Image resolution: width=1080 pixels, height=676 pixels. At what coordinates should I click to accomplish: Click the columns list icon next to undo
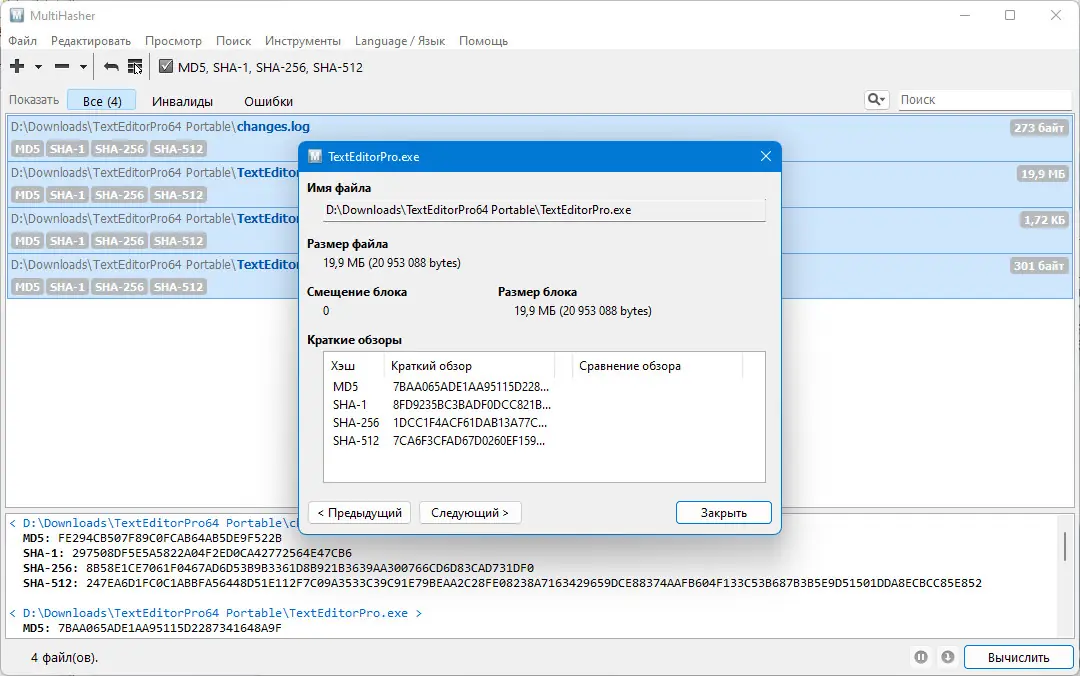(x=135, y=66)
